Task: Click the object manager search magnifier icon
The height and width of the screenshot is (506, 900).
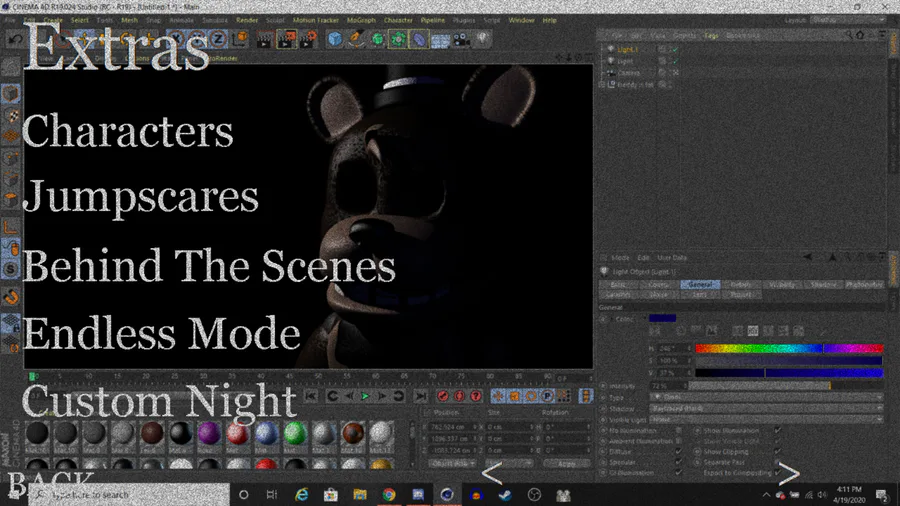Action: click(848, 36)
